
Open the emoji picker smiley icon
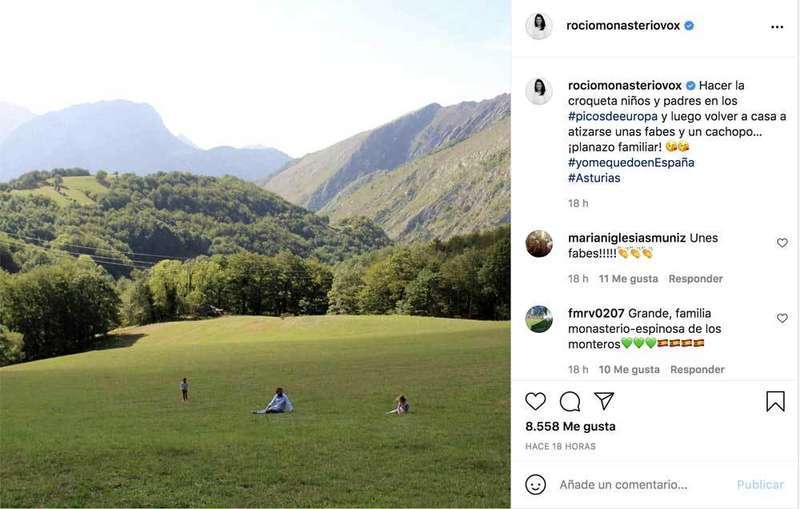[x=536, y=484]
